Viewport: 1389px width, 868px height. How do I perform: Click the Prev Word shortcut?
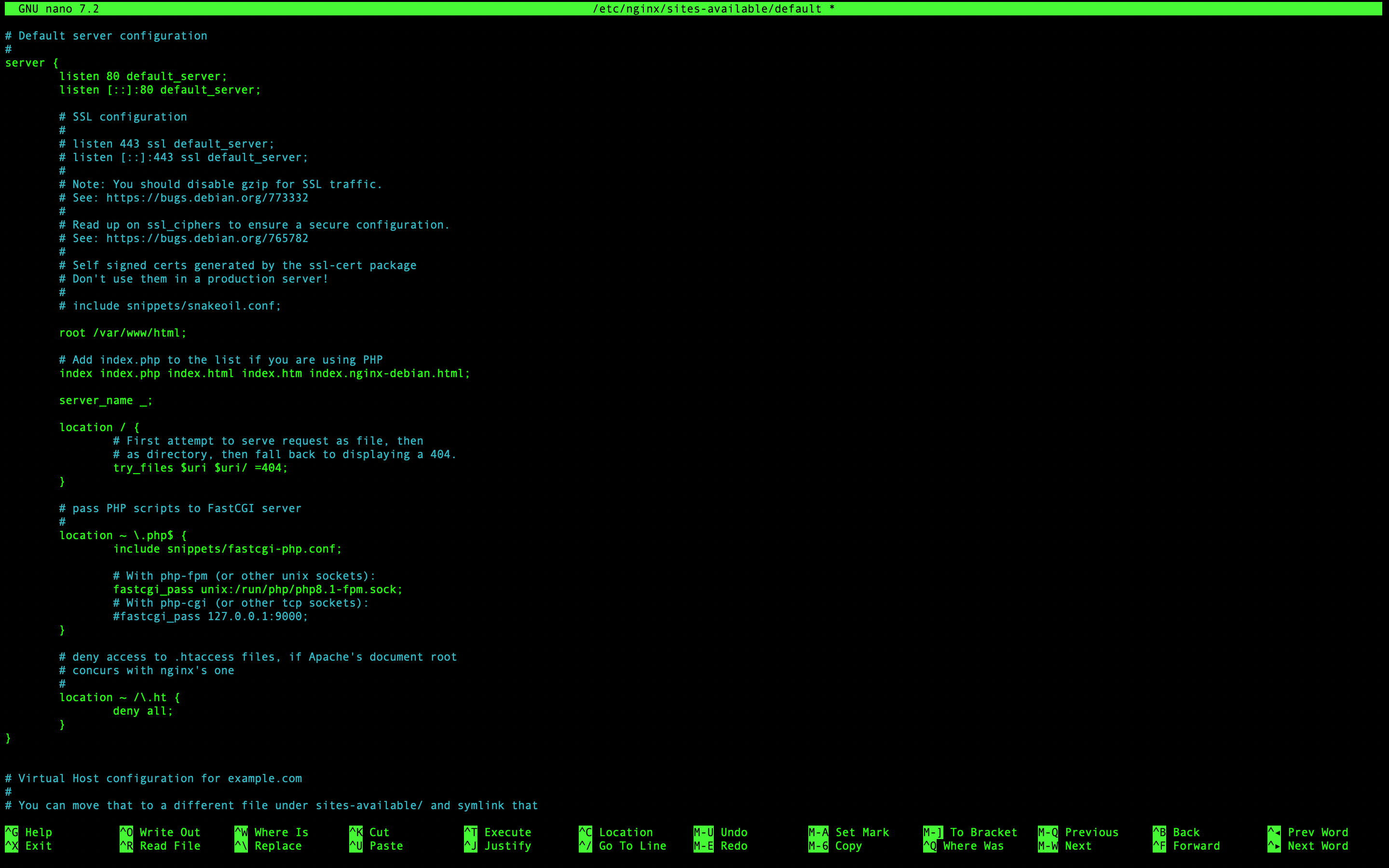pyautogui.click(x=1308, y=832)
